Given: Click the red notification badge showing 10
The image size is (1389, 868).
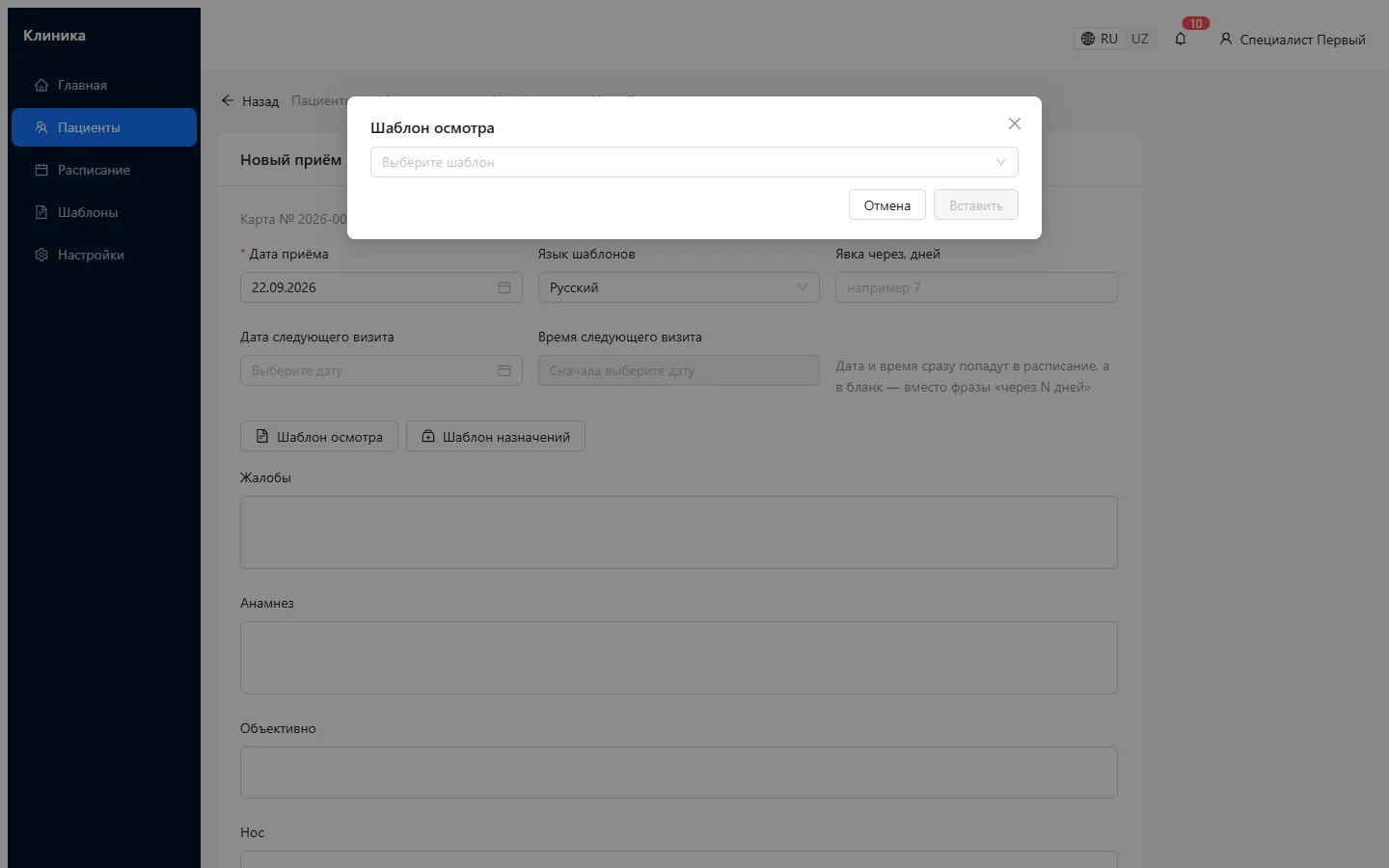Looking at the screenshot, I should coord(1196,23).
